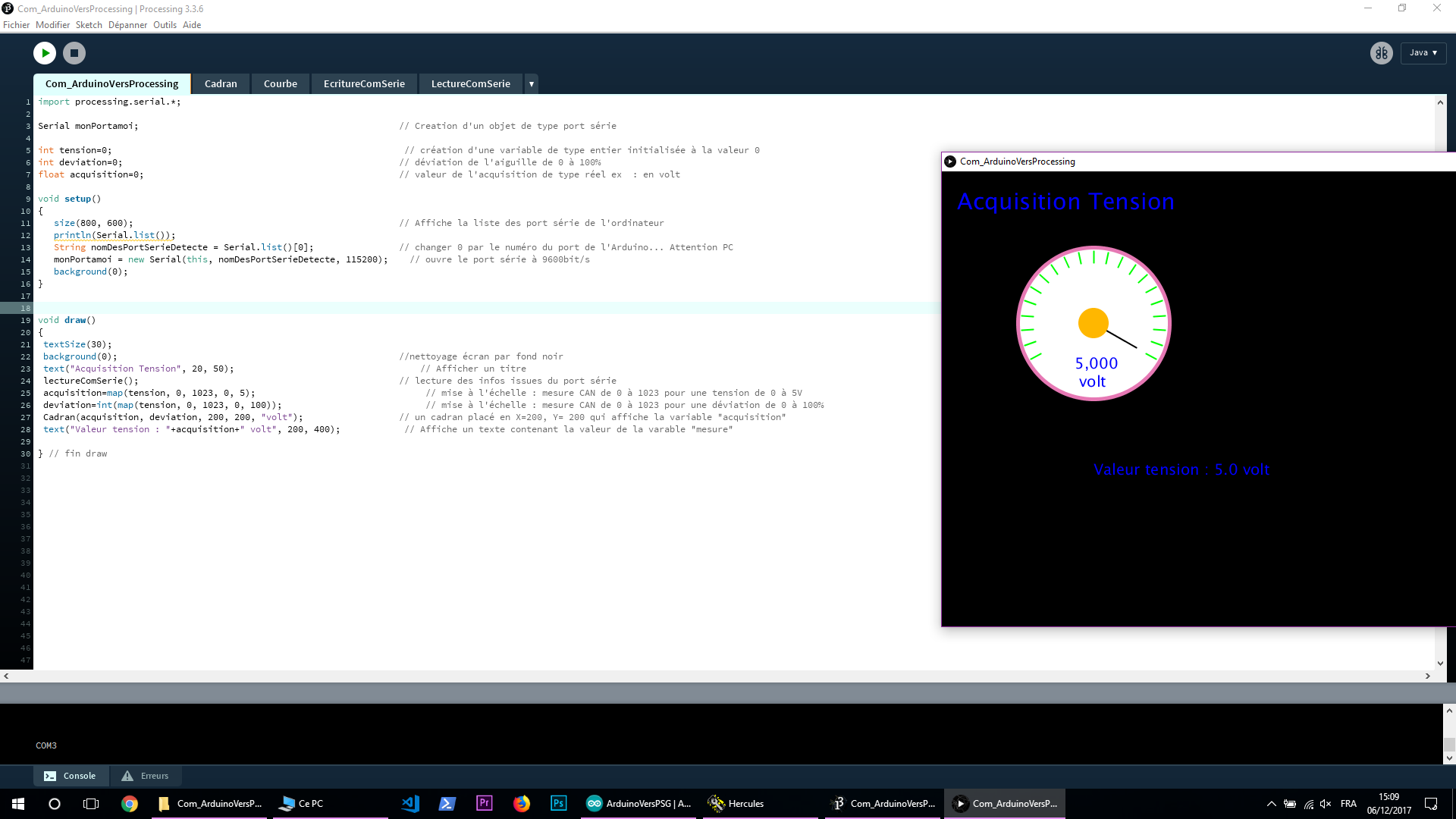Open Adobe Premiere Pro taskbar icon
1456x819 pixels.
484,804
